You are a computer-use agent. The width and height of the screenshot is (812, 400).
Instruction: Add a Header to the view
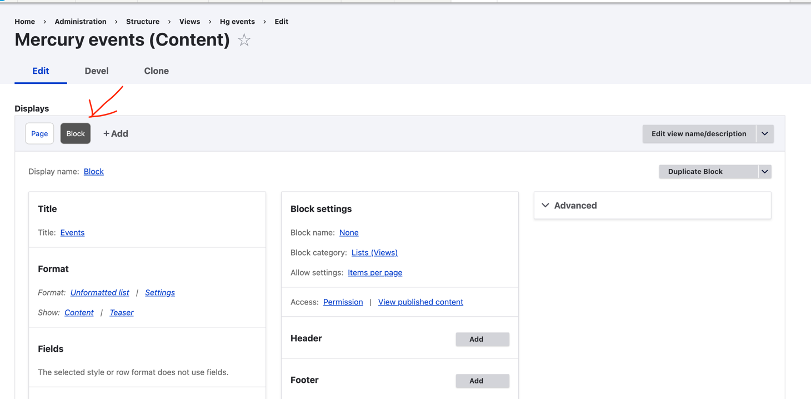pos(482,339)
